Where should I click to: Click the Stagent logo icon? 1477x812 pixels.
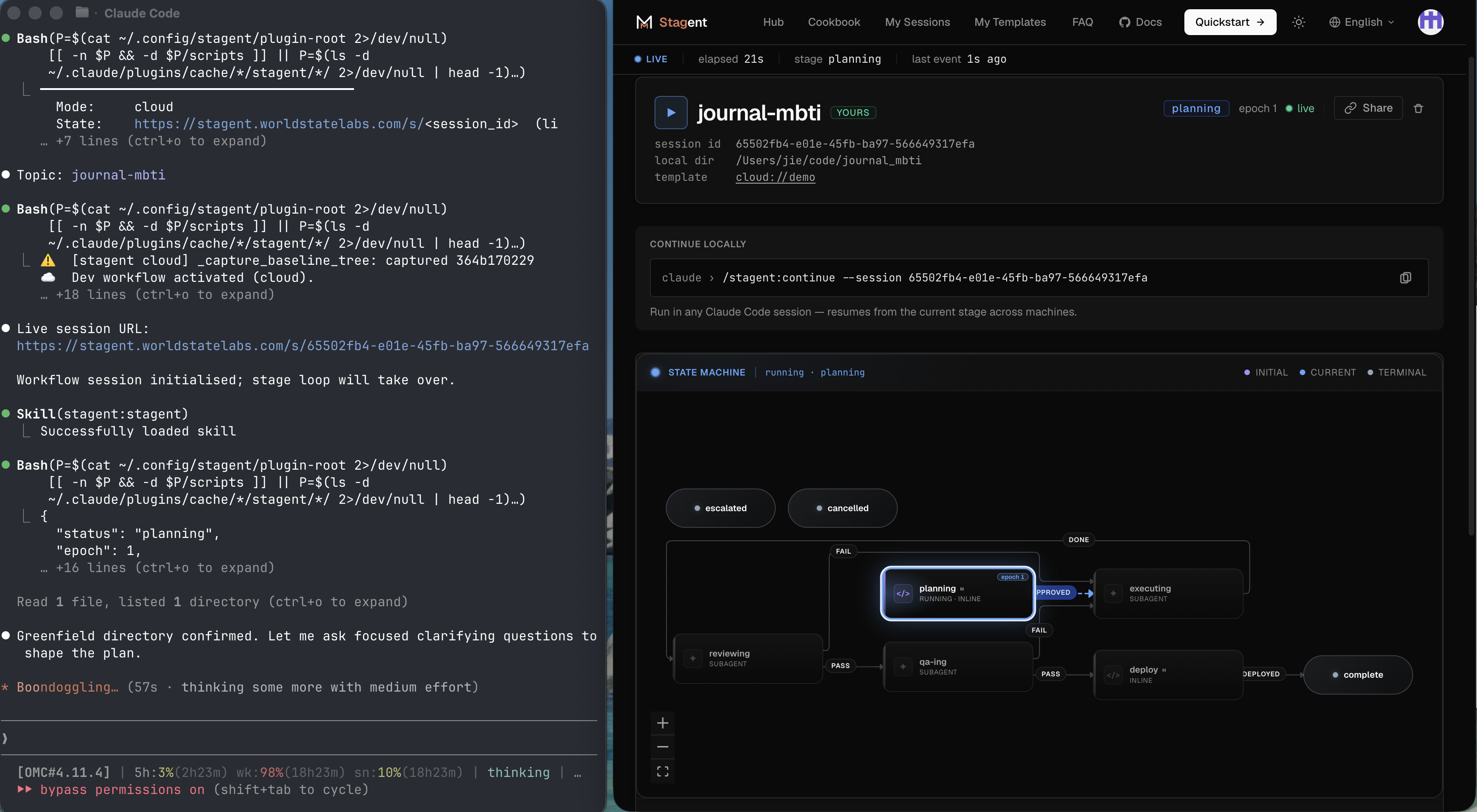tap(644, 22)
